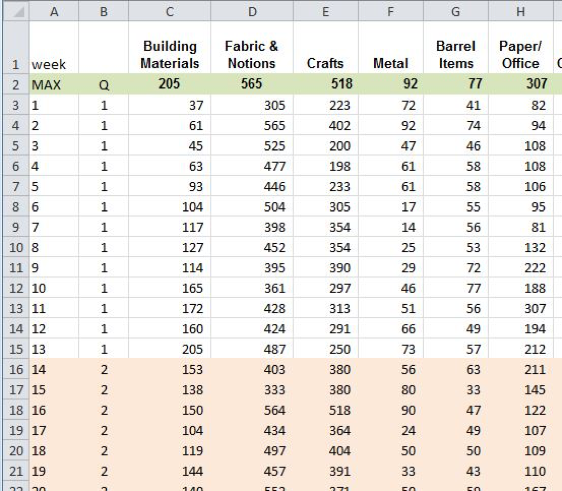562x491 pixels.
Task: Select Building Materials value 205 in row 15
Action: tap(170, 349)
